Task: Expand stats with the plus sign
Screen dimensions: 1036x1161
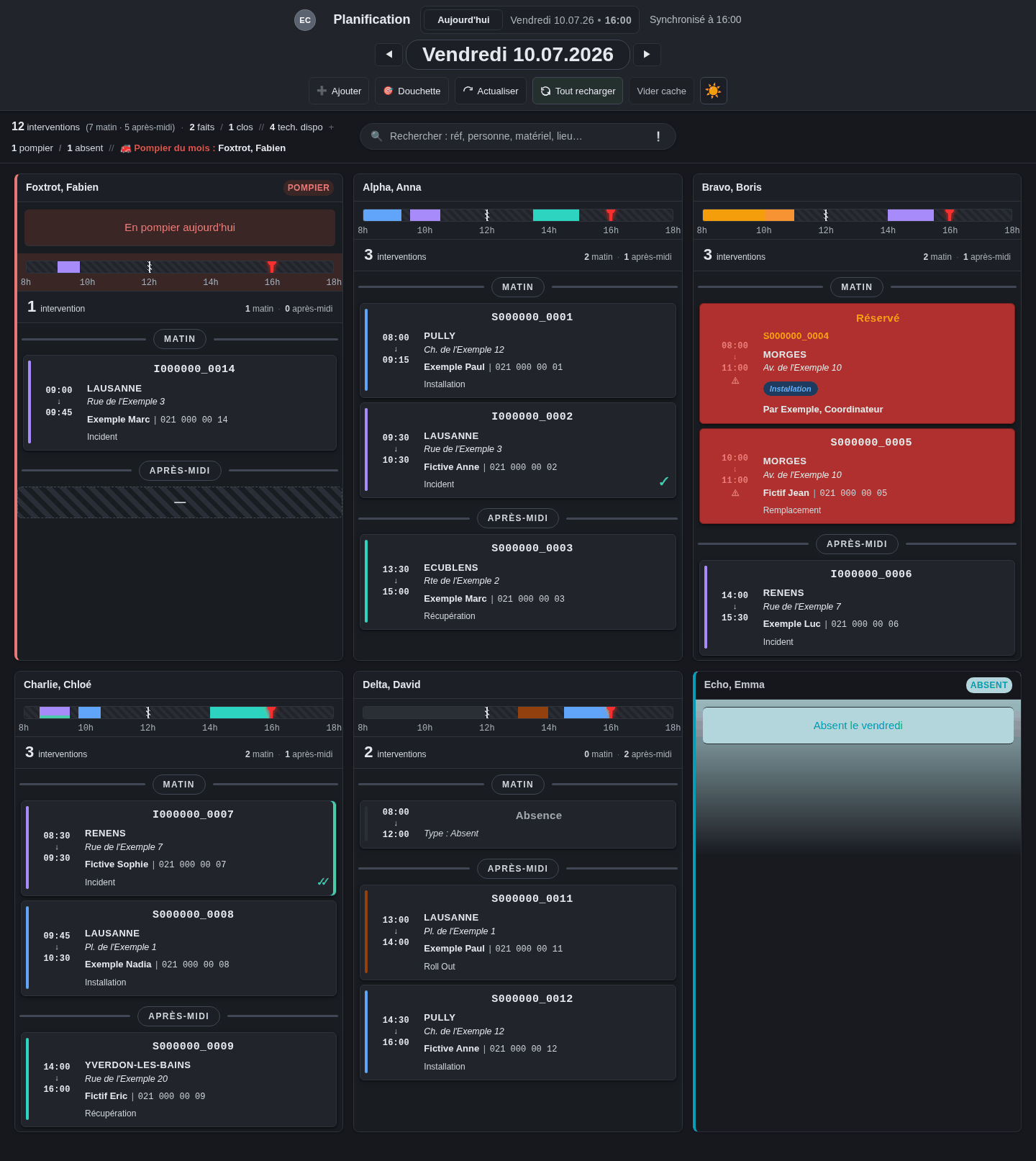Action: 332,127
